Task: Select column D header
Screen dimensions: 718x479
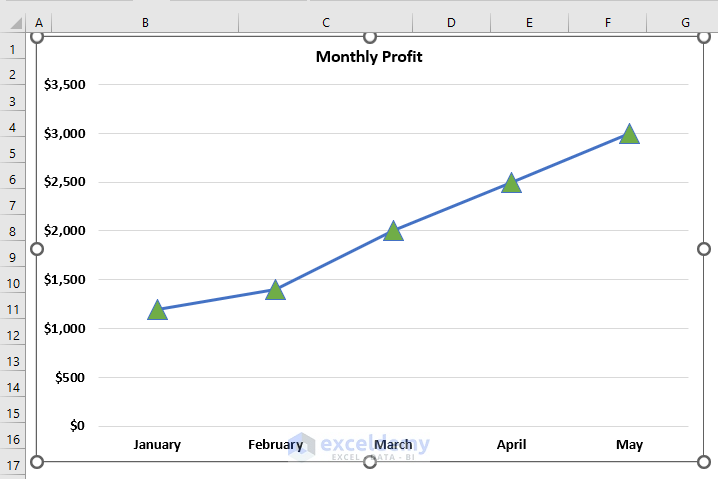Action: [x=451, y=22]
